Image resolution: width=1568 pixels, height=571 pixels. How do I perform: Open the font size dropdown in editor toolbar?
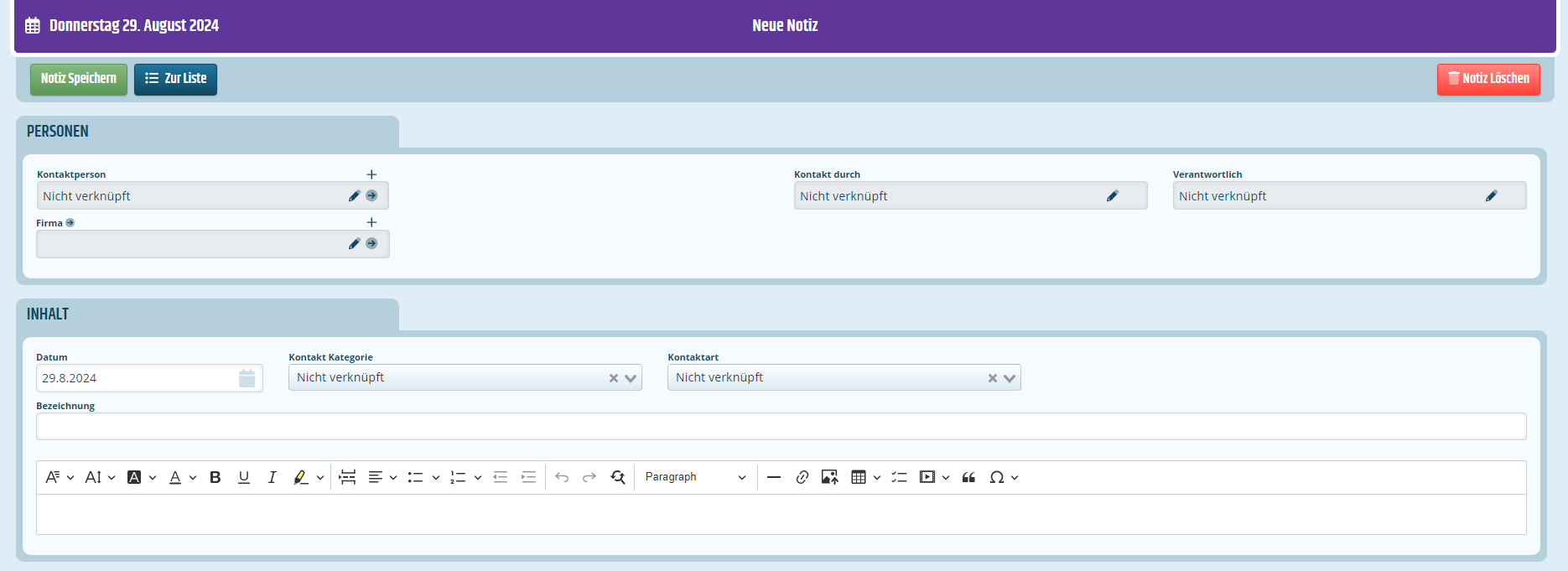[100, 477]
